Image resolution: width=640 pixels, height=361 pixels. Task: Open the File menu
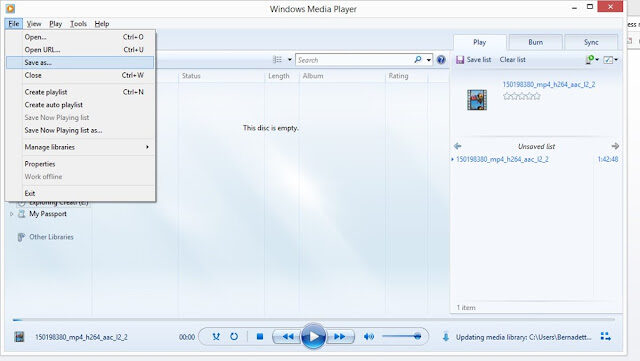(13, 24)
